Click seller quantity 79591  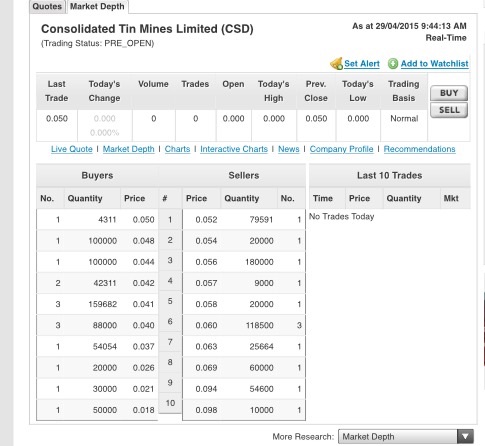(x=261, y=220)
